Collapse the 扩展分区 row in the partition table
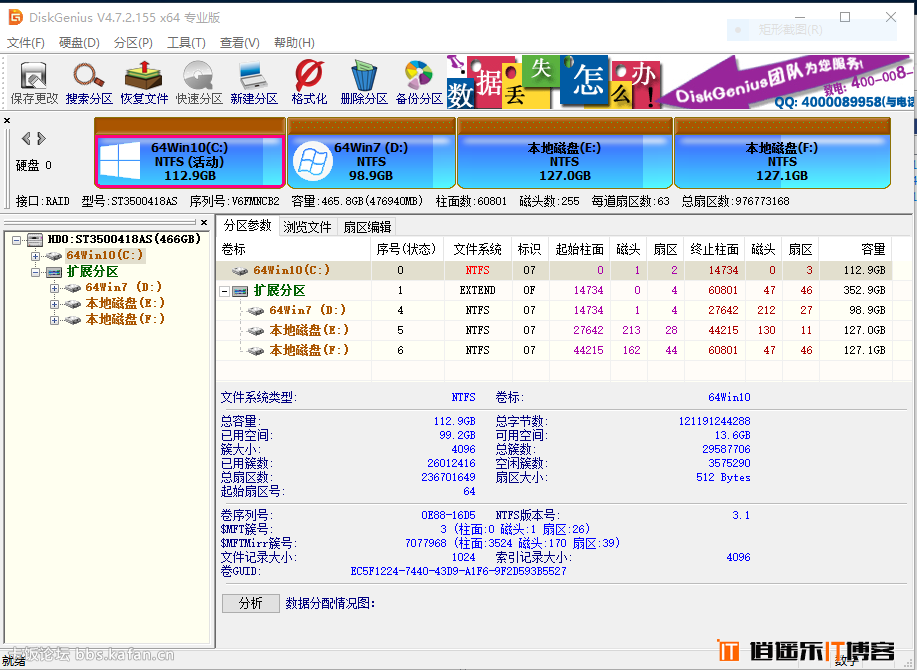Viewport: 917px width, 670px height. click(224, 291)
